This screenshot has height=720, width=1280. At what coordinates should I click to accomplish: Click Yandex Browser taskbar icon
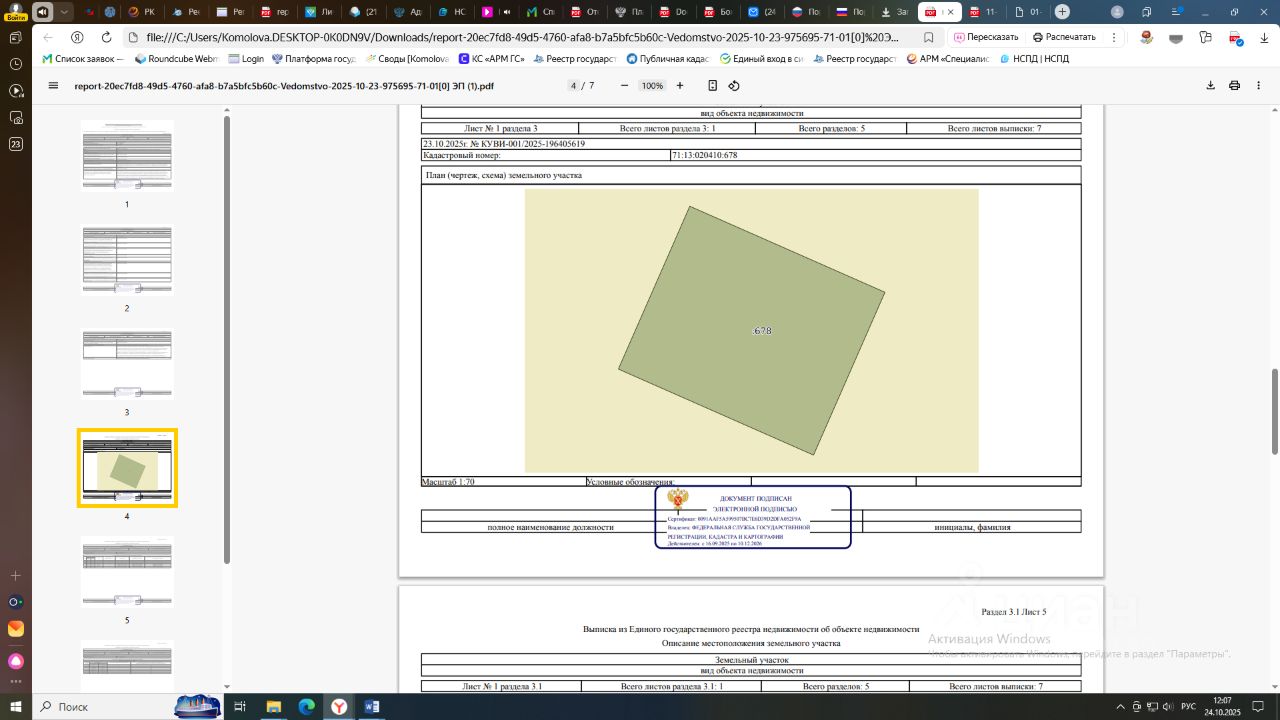click(x=339, y=707)
